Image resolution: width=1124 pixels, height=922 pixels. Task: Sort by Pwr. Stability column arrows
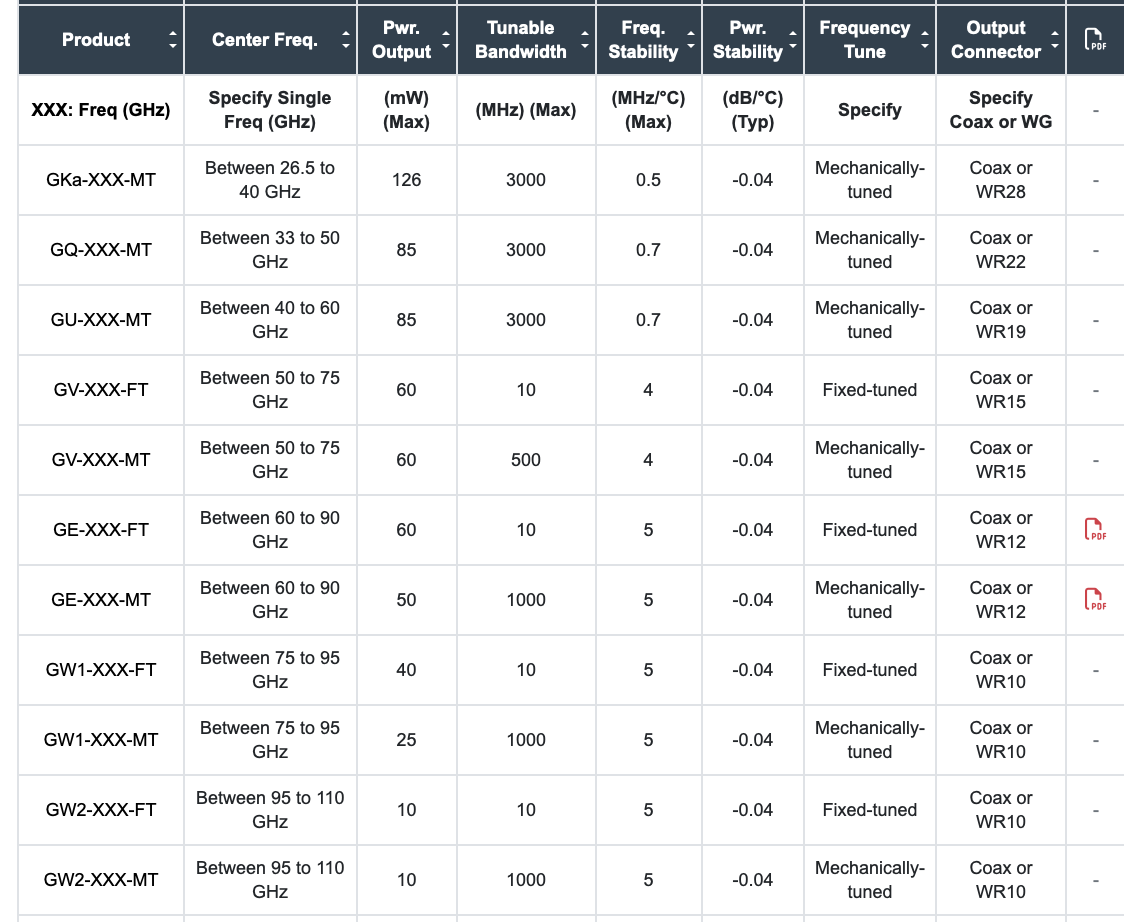793,40
